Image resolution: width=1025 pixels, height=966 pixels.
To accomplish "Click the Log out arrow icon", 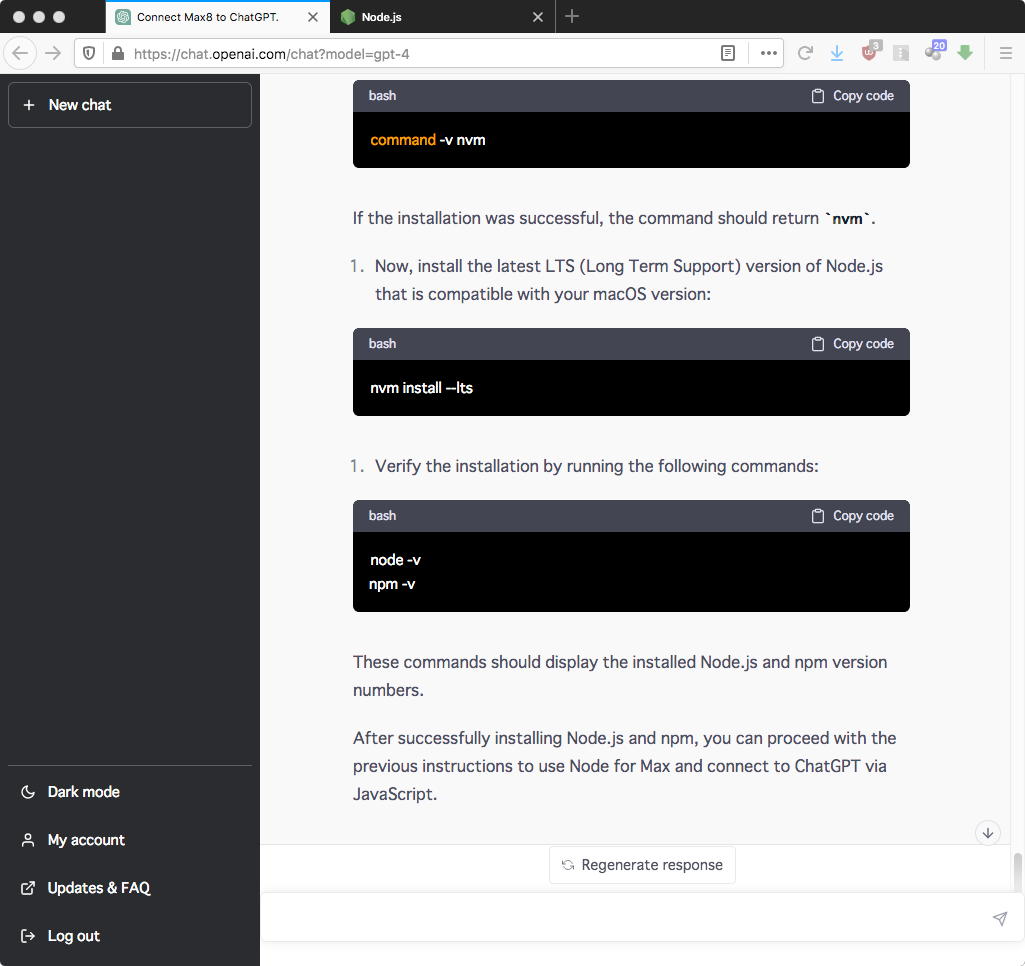I will (x=28, y=936).
